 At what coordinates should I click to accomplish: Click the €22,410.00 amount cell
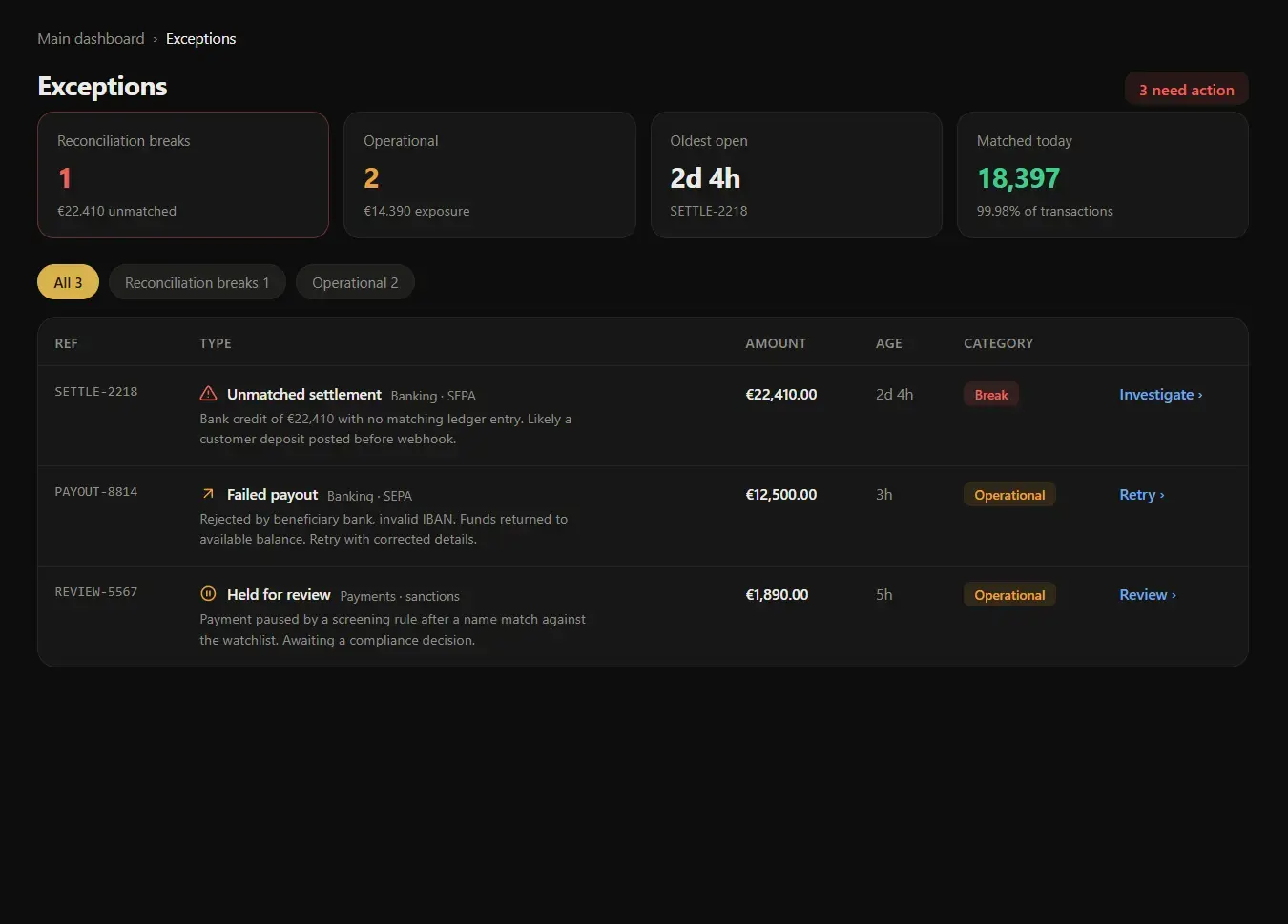tap(781, 395)
